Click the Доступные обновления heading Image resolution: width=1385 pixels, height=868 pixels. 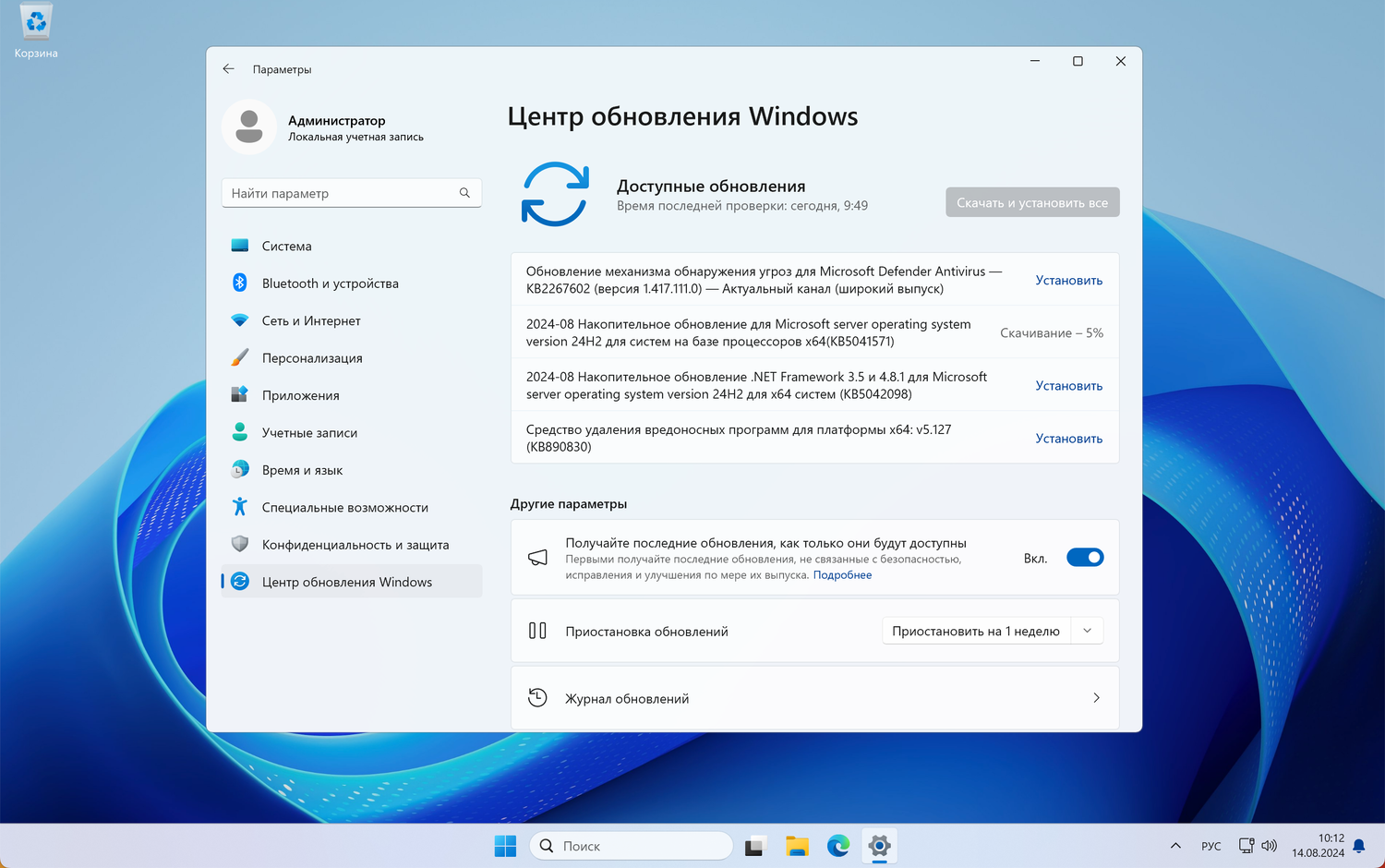coord(711,186)
